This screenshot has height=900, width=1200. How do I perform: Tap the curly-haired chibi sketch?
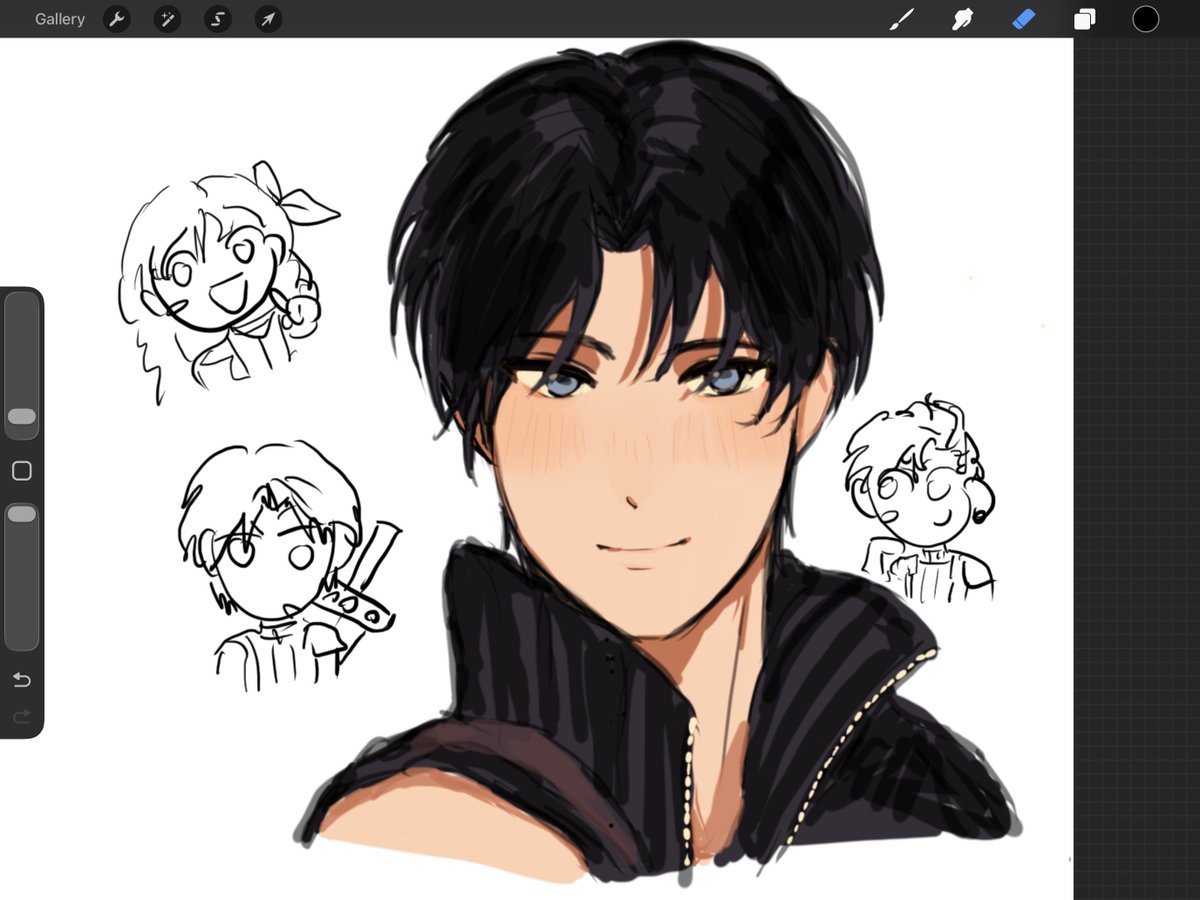(x=919, y=500)
